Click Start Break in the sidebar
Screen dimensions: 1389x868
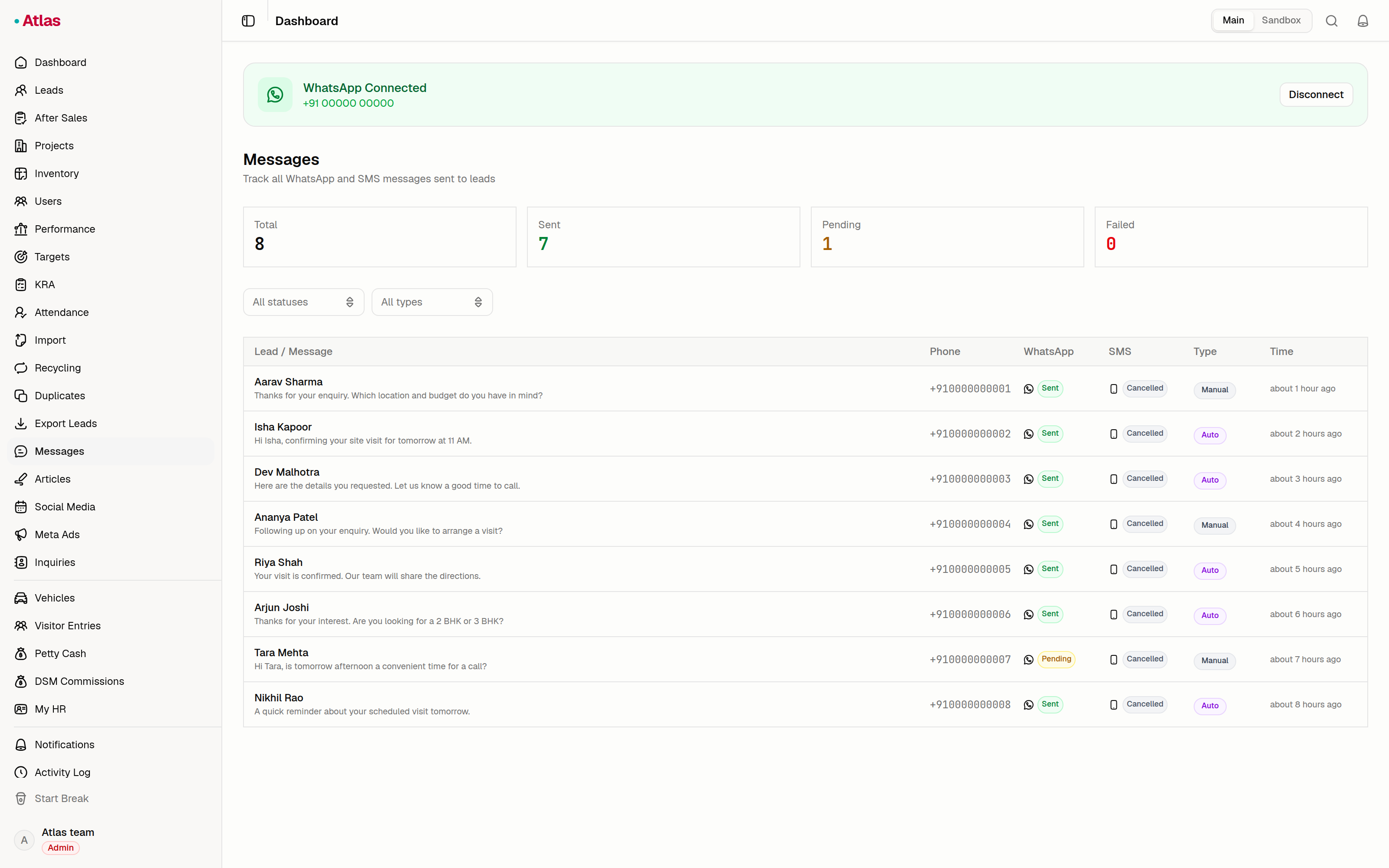click(x=111, y=799)
